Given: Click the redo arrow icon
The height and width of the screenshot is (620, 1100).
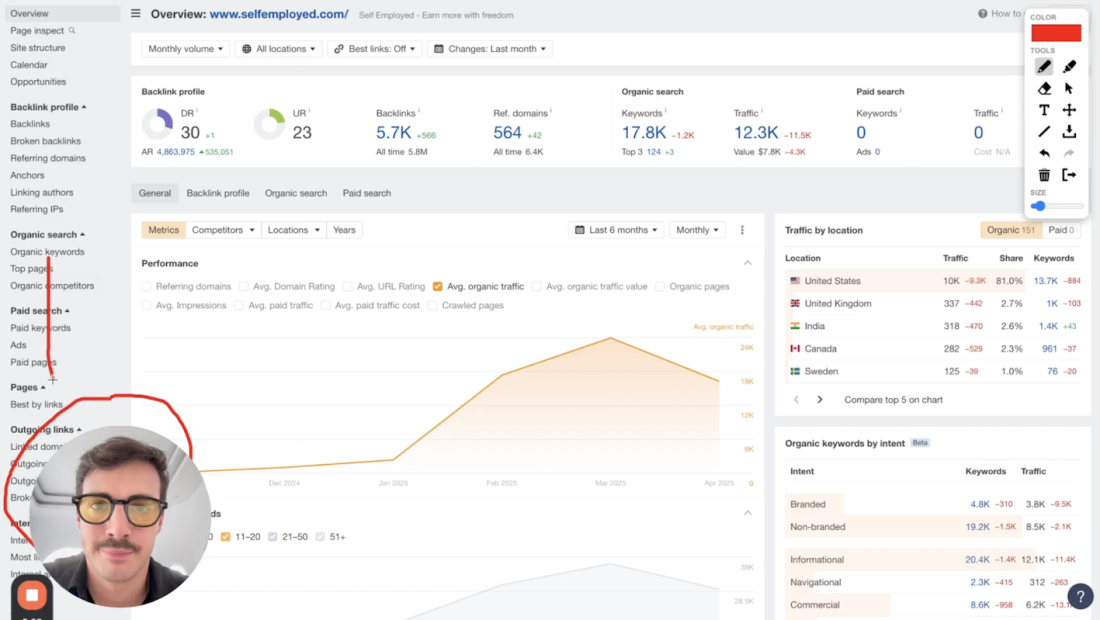Looking at the screenshot, I should click(x=1069, y=153).
